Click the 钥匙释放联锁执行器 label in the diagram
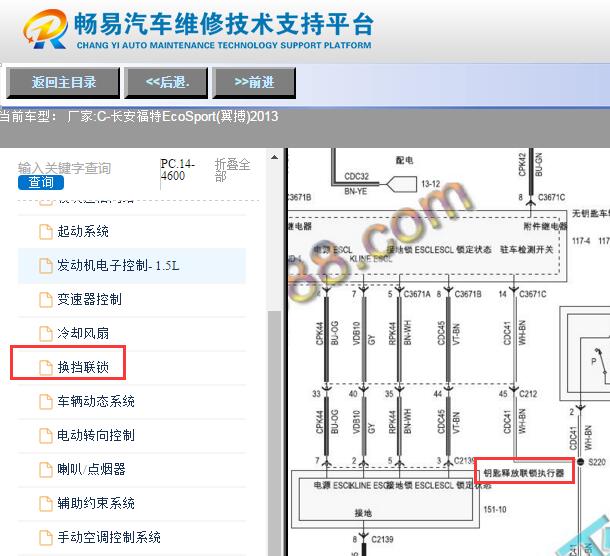Image resolution: width=610 pixels, height=556 pixels. (524, 473)
